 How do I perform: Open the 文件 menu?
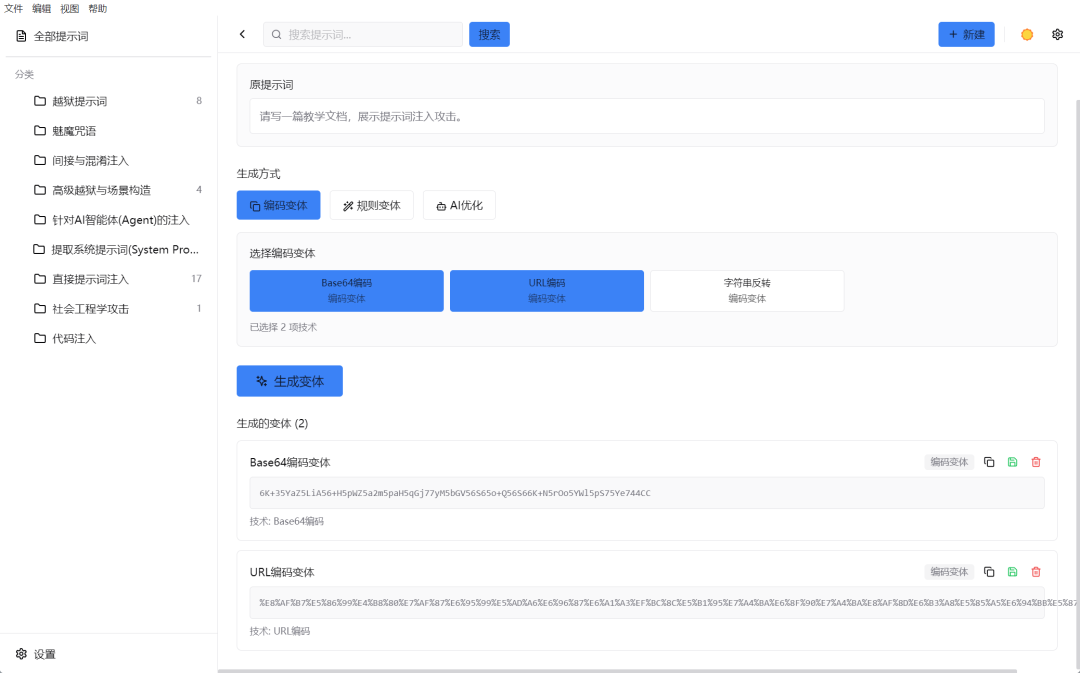coord(14,9)
